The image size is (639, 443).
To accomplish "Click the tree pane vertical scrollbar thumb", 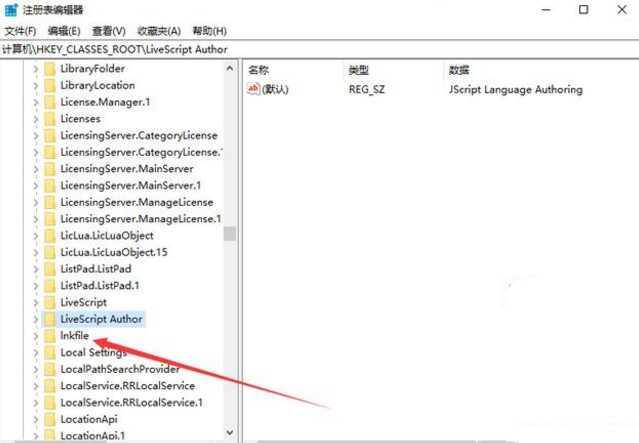I will tap(230, 234).
